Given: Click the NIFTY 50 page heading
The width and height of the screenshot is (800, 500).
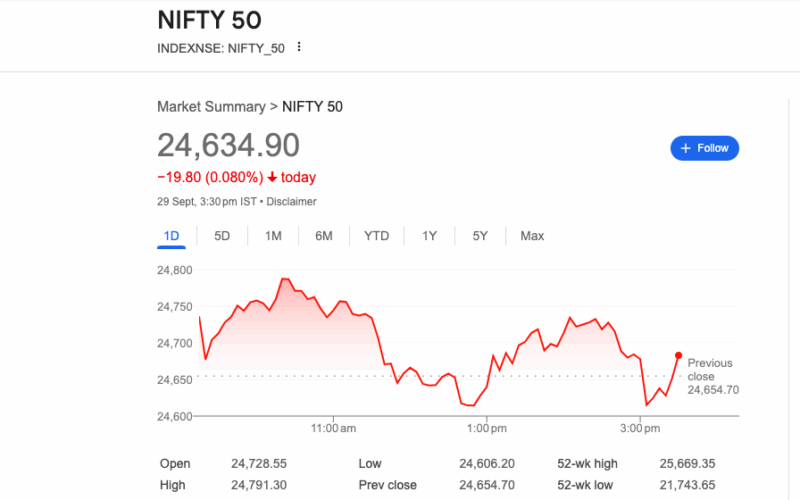Looking at the screenshot, I should pos(210,19).
